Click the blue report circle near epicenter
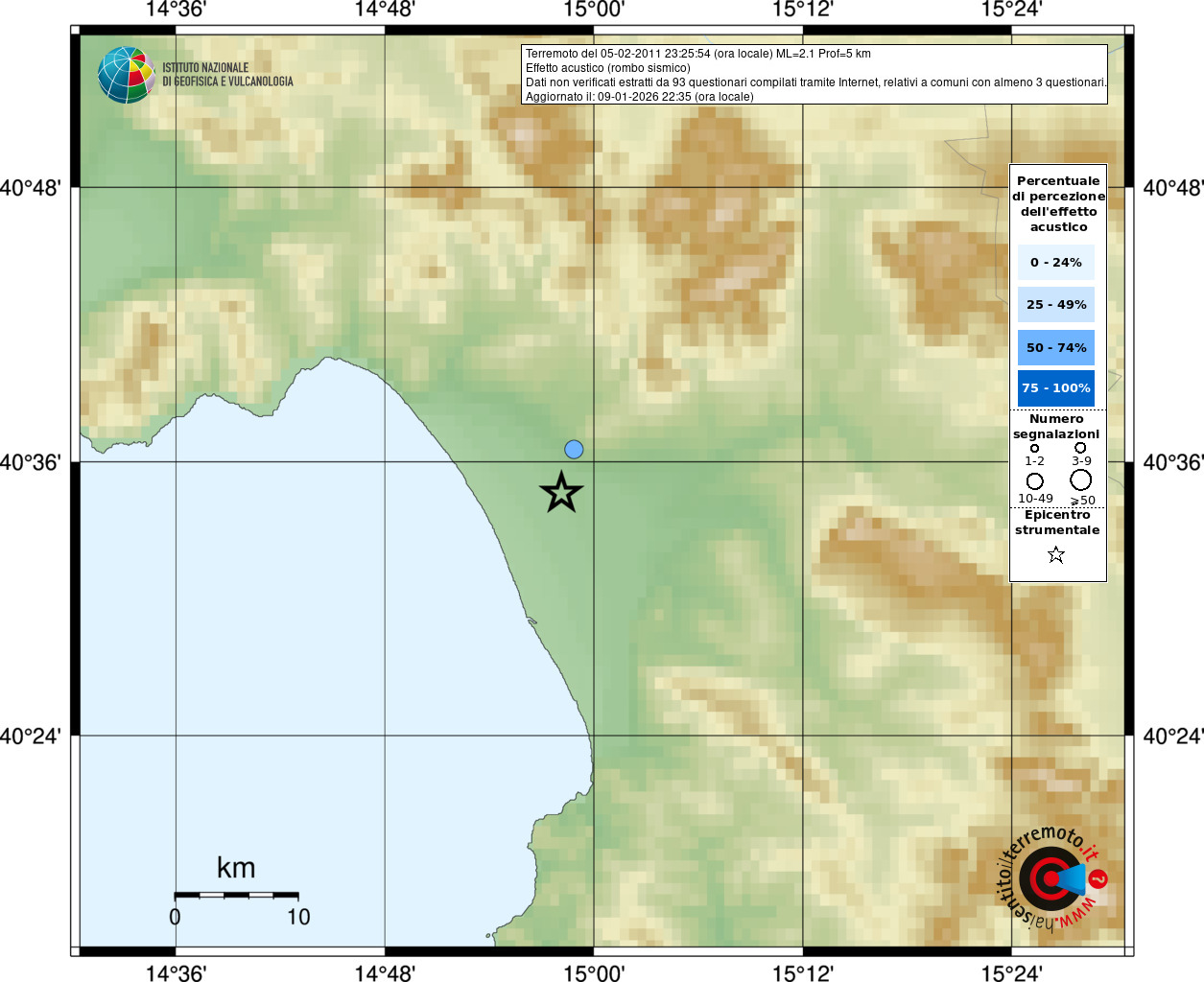Viewport: 1204px width, 982px height. [x=574, y=449]
